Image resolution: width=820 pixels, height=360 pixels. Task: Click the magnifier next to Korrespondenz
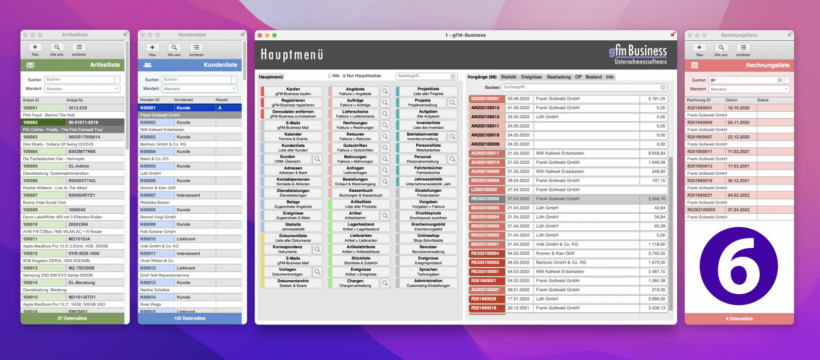coord(317,249)
